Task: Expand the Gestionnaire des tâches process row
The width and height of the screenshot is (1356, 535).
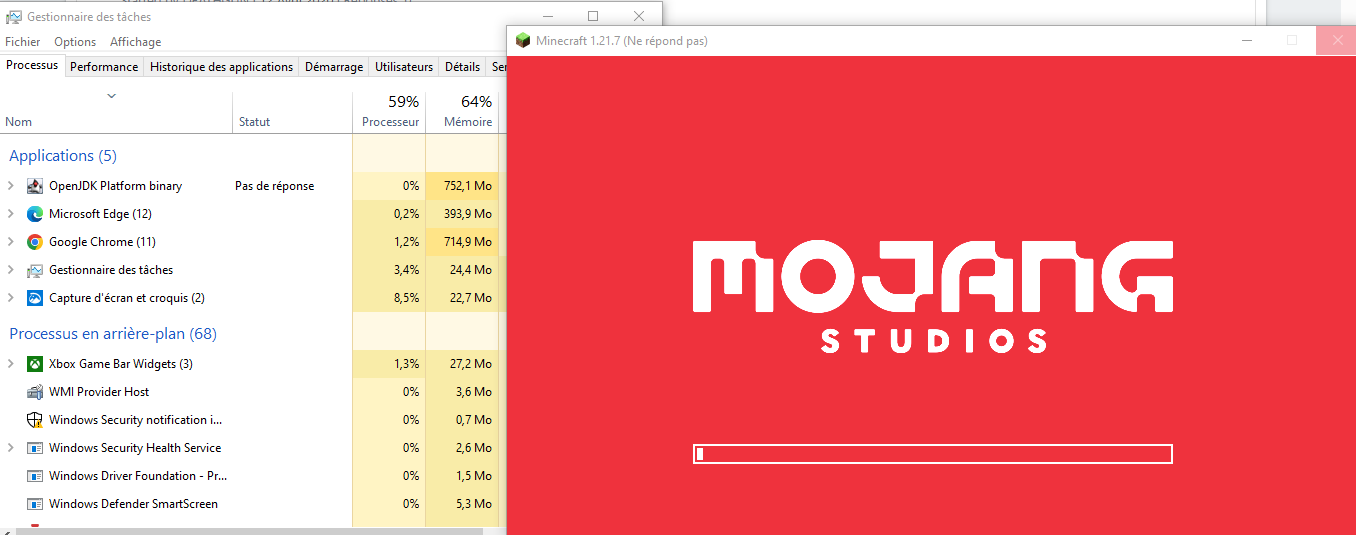Action: point(11,270)
